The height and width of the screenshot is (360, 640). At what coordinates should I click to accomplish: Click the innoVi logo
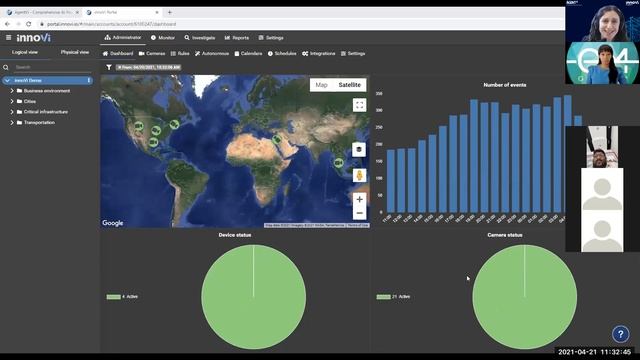(x=33, y=38)
